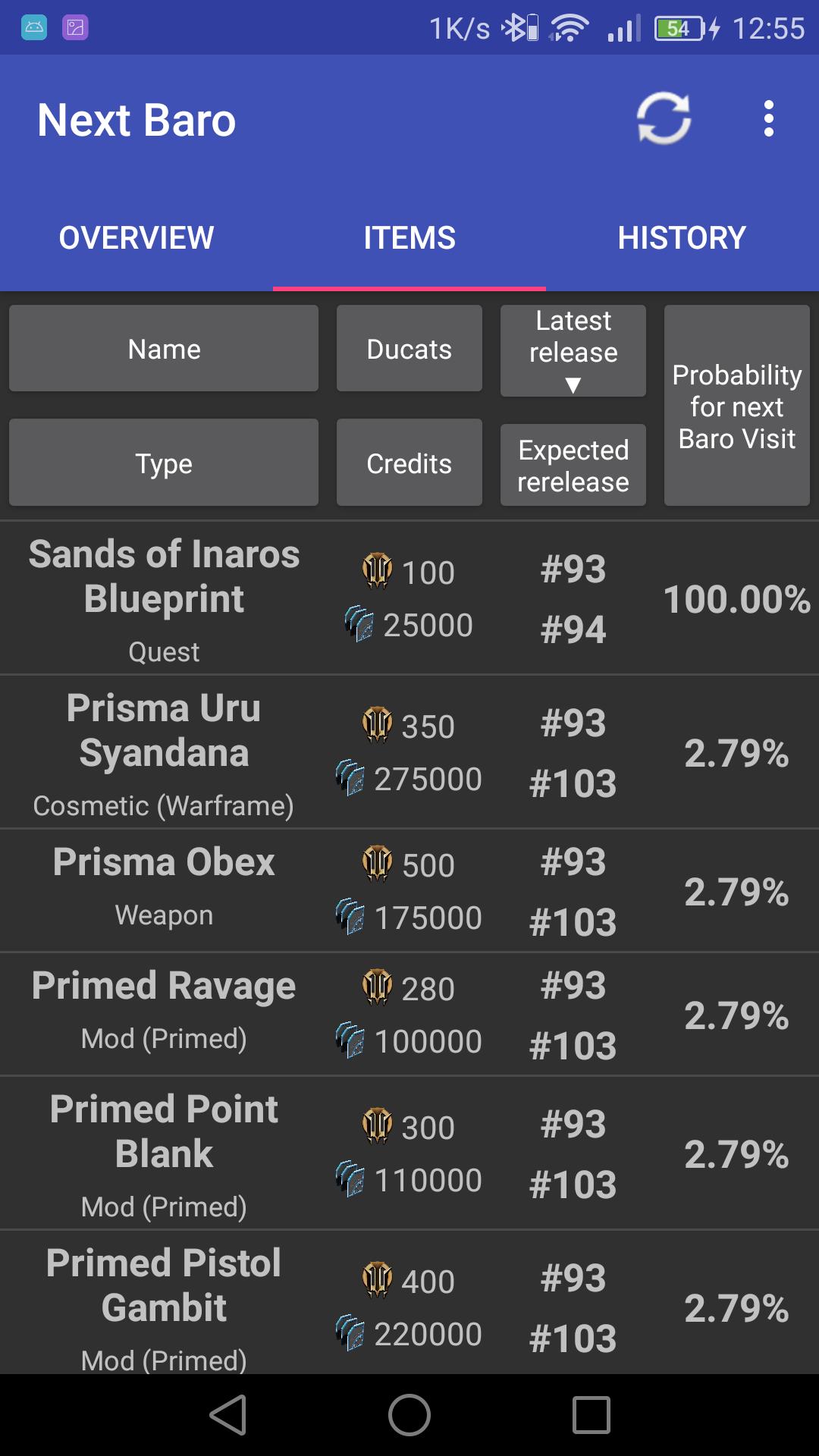Tap the recent apps square icon
The width and height of the screenshot is (819, 1456).
(x=591, y=1415)
